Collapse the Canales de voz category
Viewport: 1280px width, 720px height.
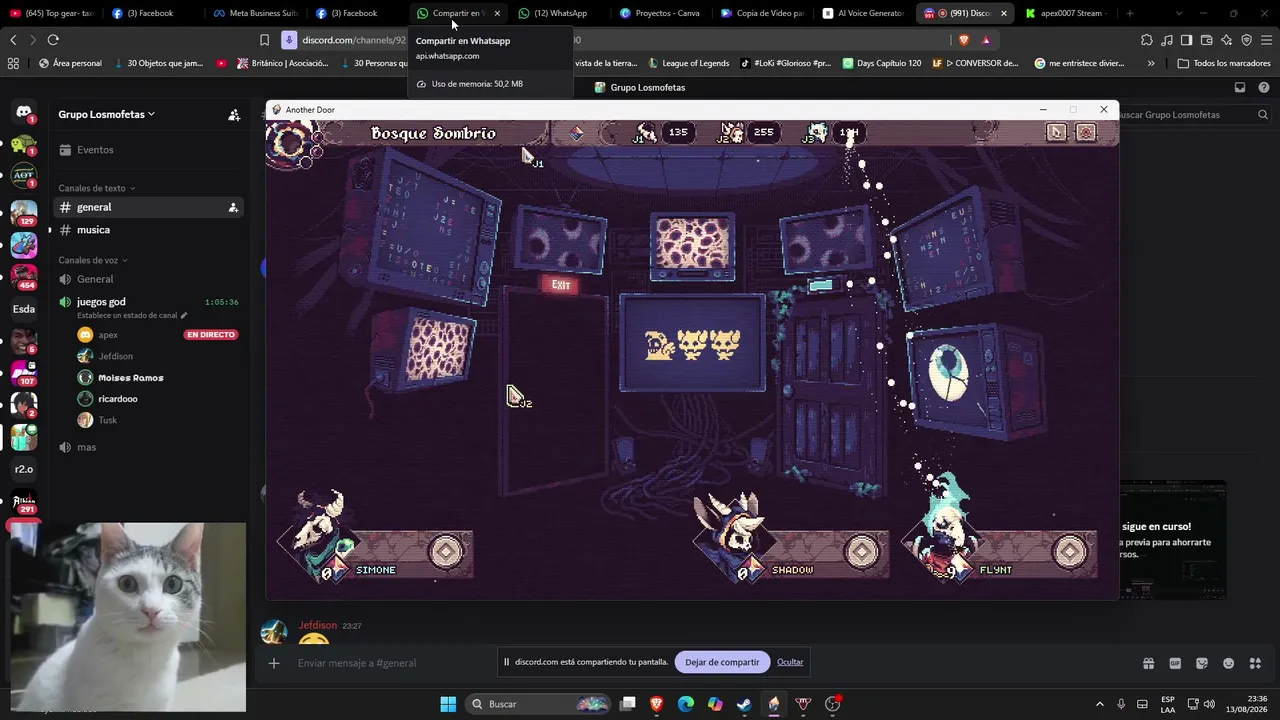[x=93, y=260]
